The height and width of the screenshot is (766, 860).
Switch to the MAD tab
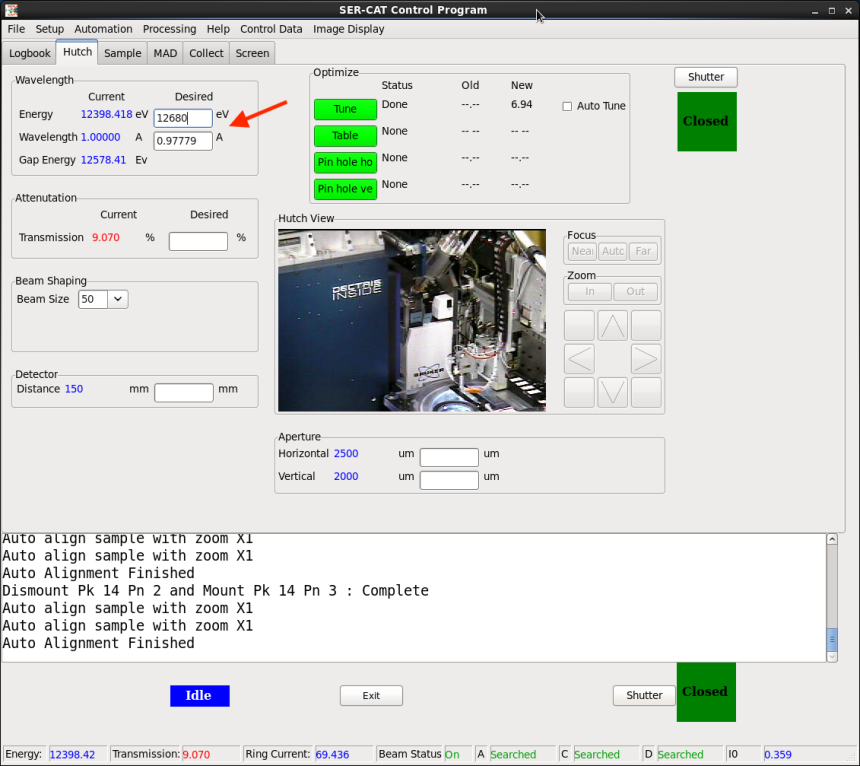[x=165, y=53]
